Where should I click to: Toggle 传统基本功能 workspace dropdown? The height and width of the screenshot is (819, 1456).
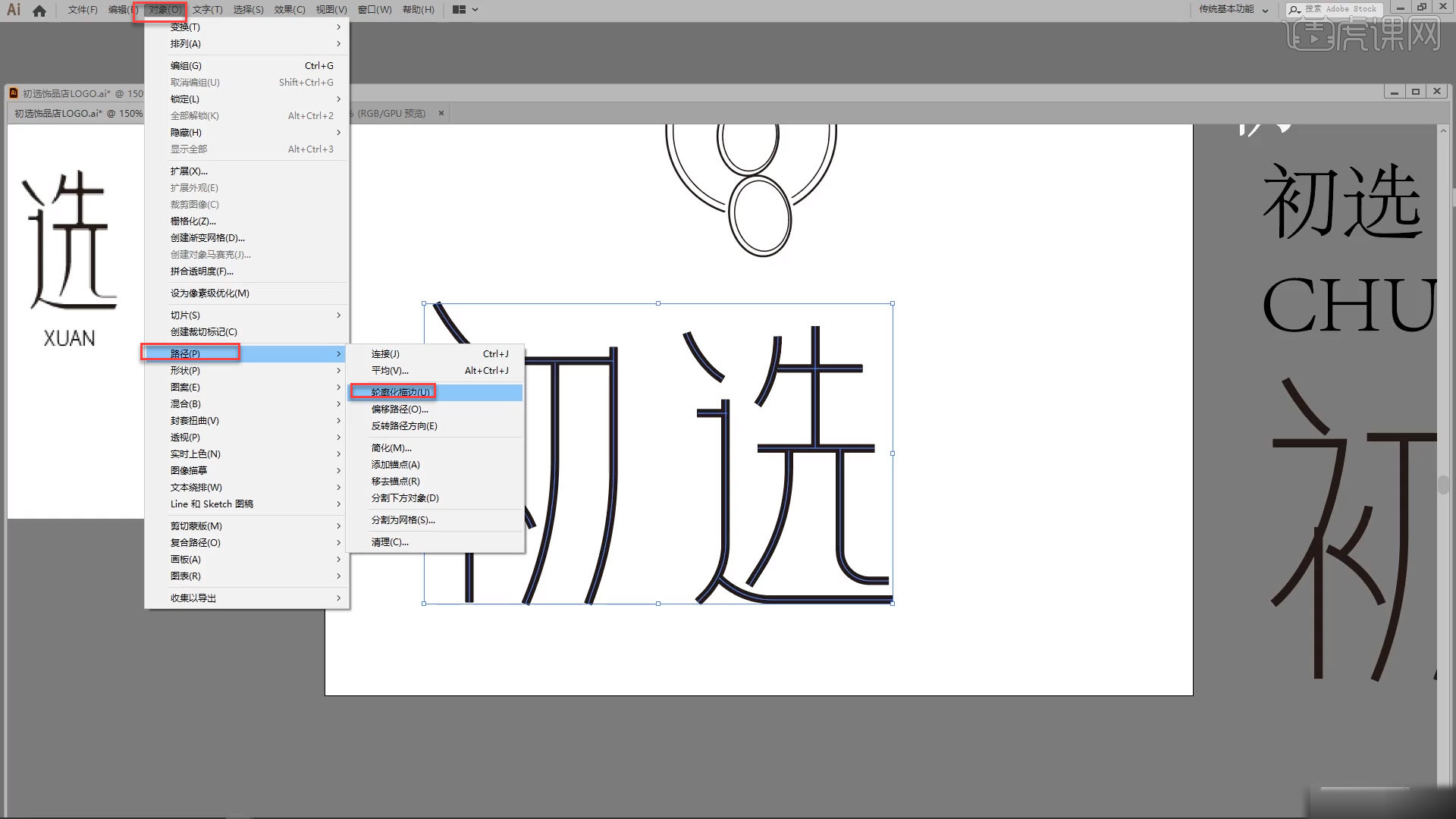coord(1265,9)
